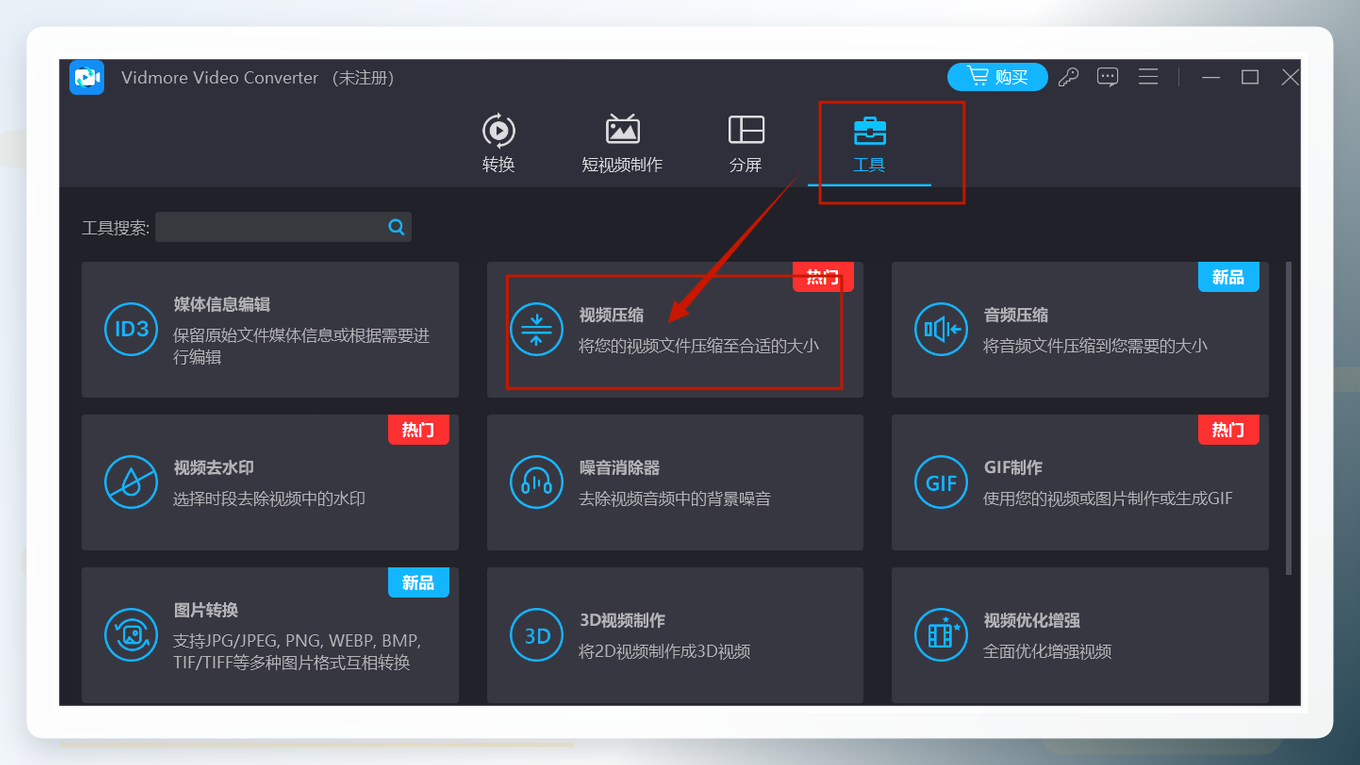Click the tool list vertical scrollbar
Screen dimensions: 1360x765
[1288, 418]
